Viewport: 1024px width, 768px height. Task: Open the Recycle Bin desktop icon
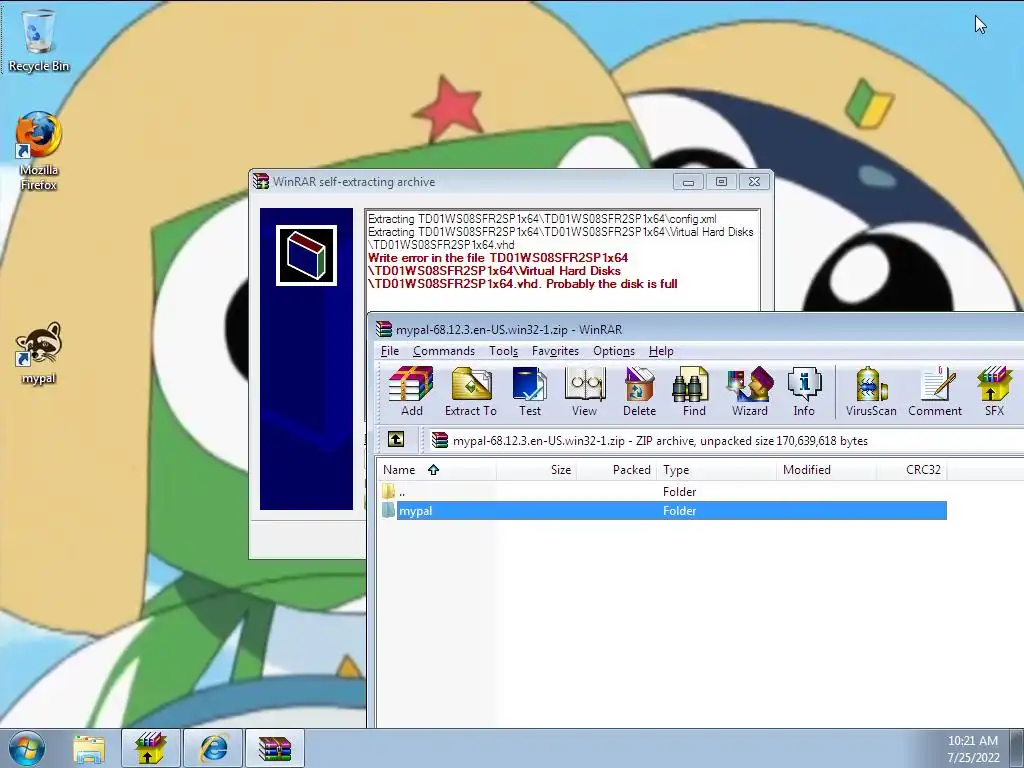pos(39,40)
